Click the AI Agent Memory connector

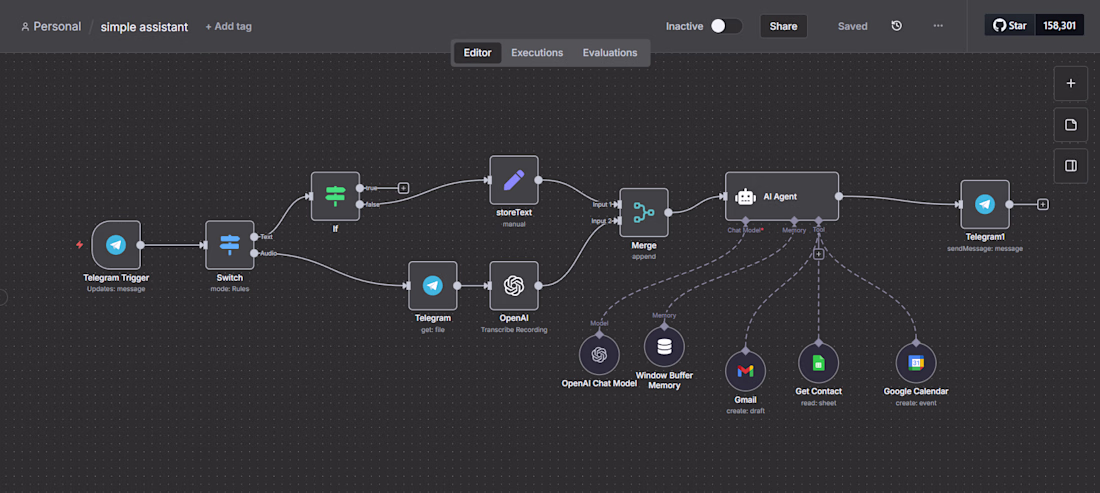[794, 221]
